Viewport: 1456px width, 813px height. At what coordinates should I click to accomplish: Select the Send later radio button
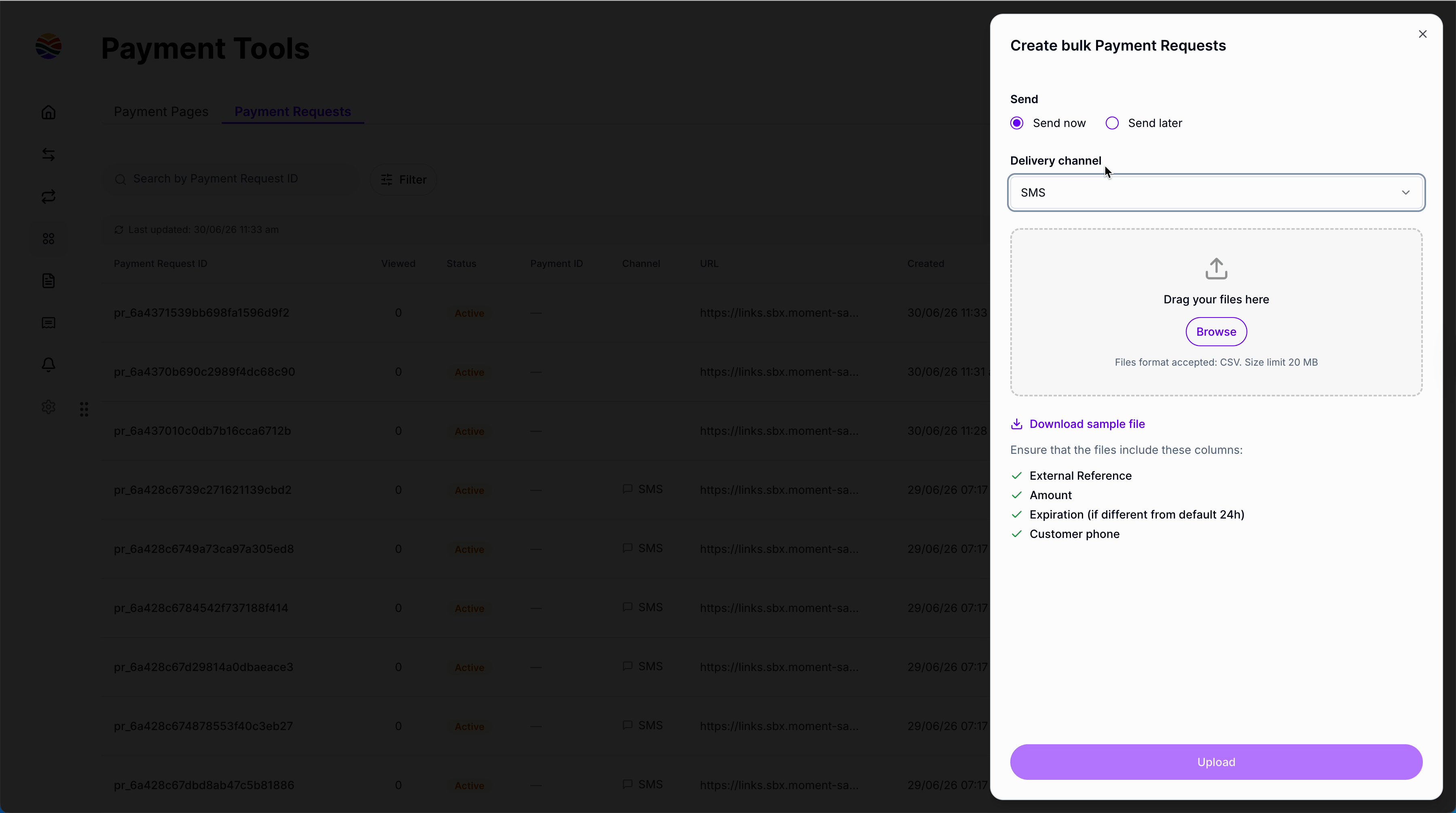1112,123
